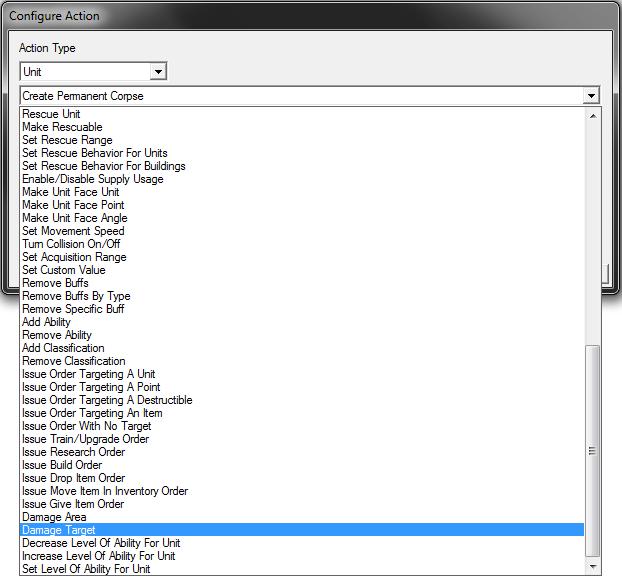Select Enable/Disable Supply Usage
Viewport: 622px width, 585px height.
point(302,179)
